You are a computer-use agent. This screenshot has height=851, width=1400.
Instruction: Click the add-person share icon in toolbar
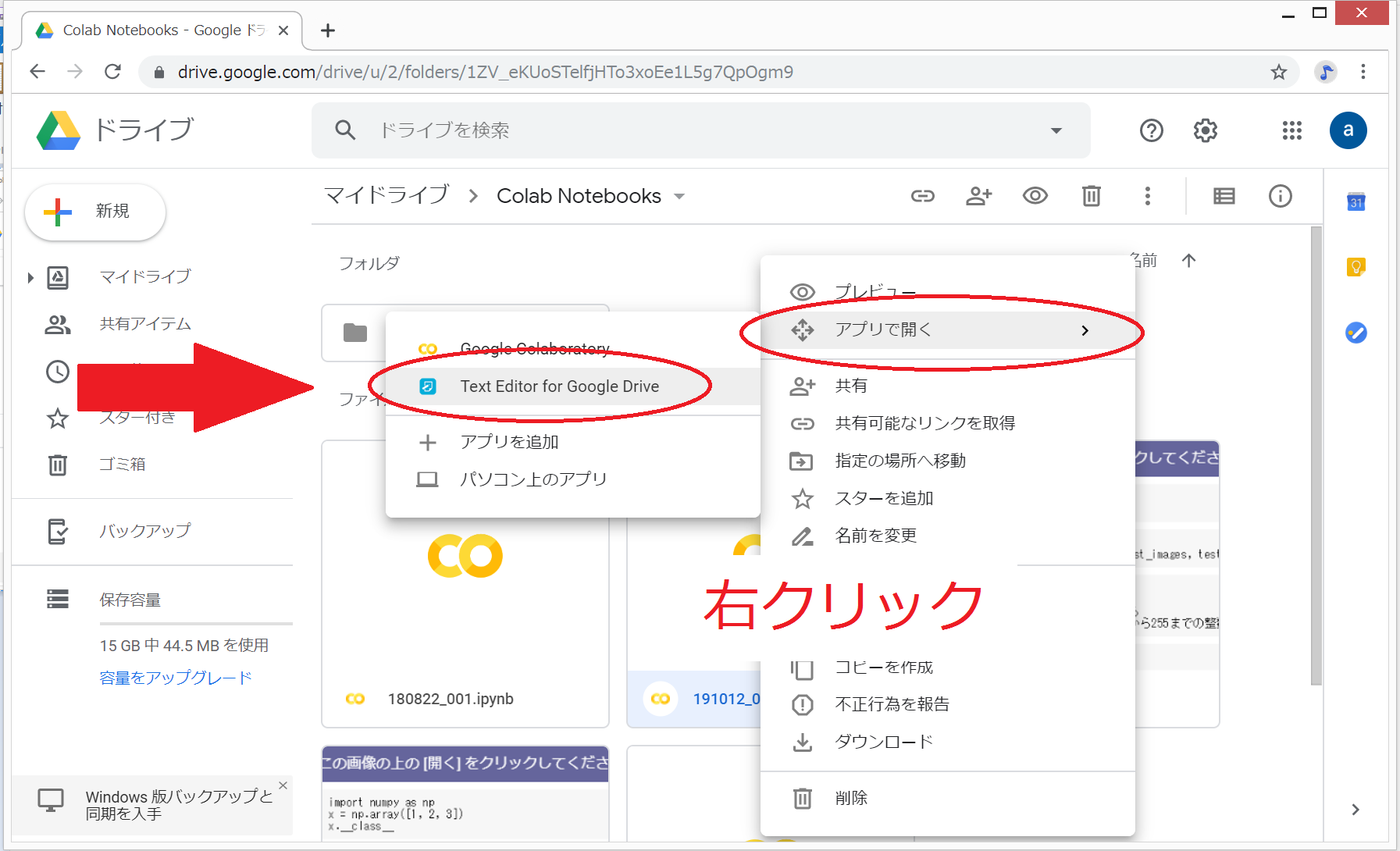978,196
